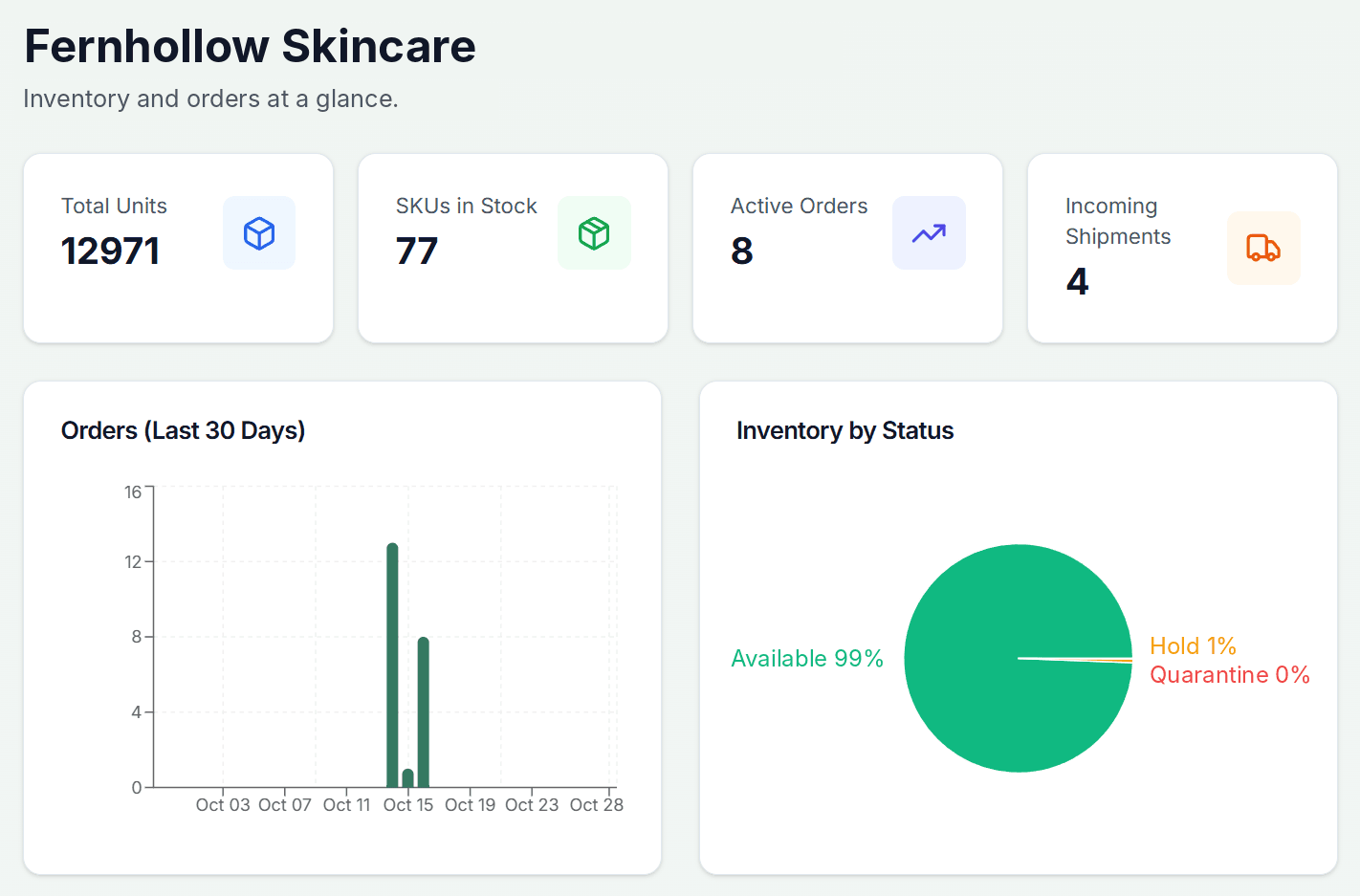Click the green package icon in SKUs in Stock
The image size is (1360, 896).
point(594,233)
